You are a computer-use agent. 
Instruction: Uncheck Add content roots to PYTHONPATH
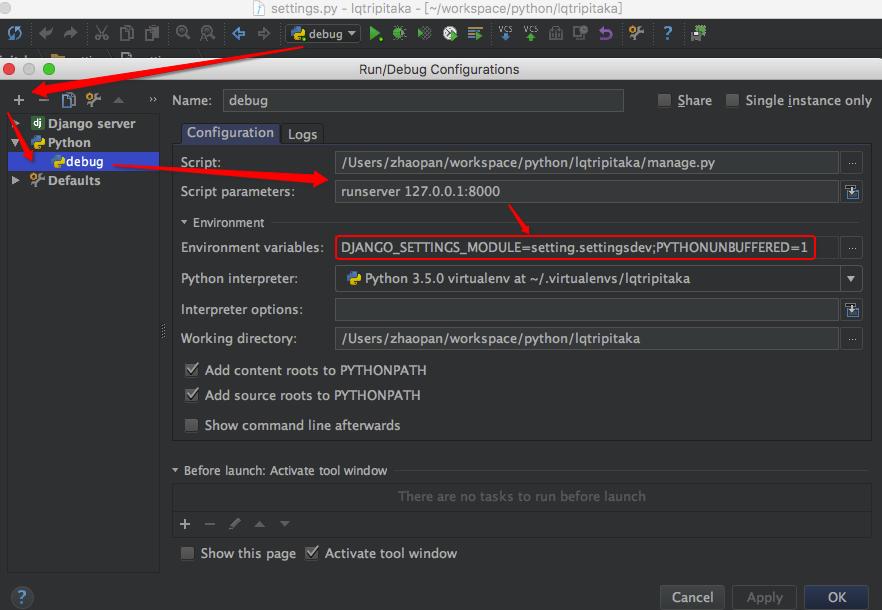pos(192,370)
